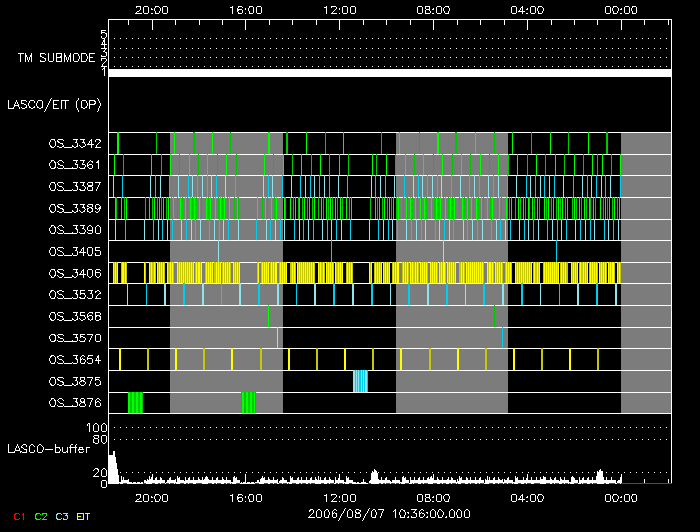Click leftmost green block in OS_3876 row
This screenshot has width=700, height=532.
(x=135, y=402)
